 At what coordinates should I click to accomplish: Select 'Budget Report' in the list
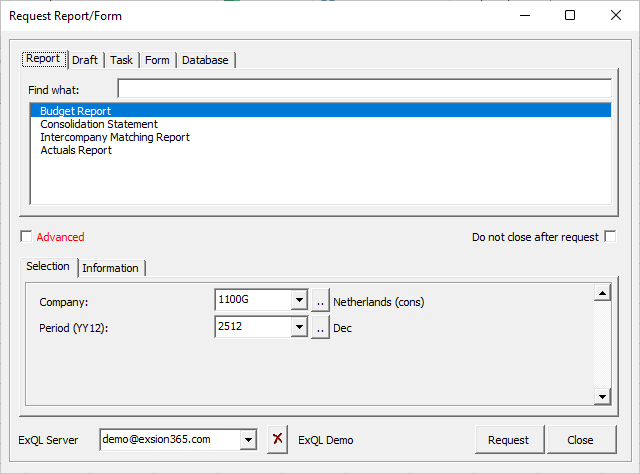coord(320,111)
